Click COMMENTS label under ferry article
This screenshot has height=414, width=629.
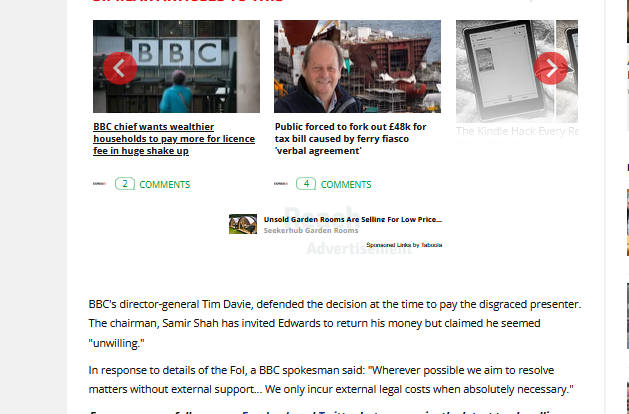[x=346, y=185]
